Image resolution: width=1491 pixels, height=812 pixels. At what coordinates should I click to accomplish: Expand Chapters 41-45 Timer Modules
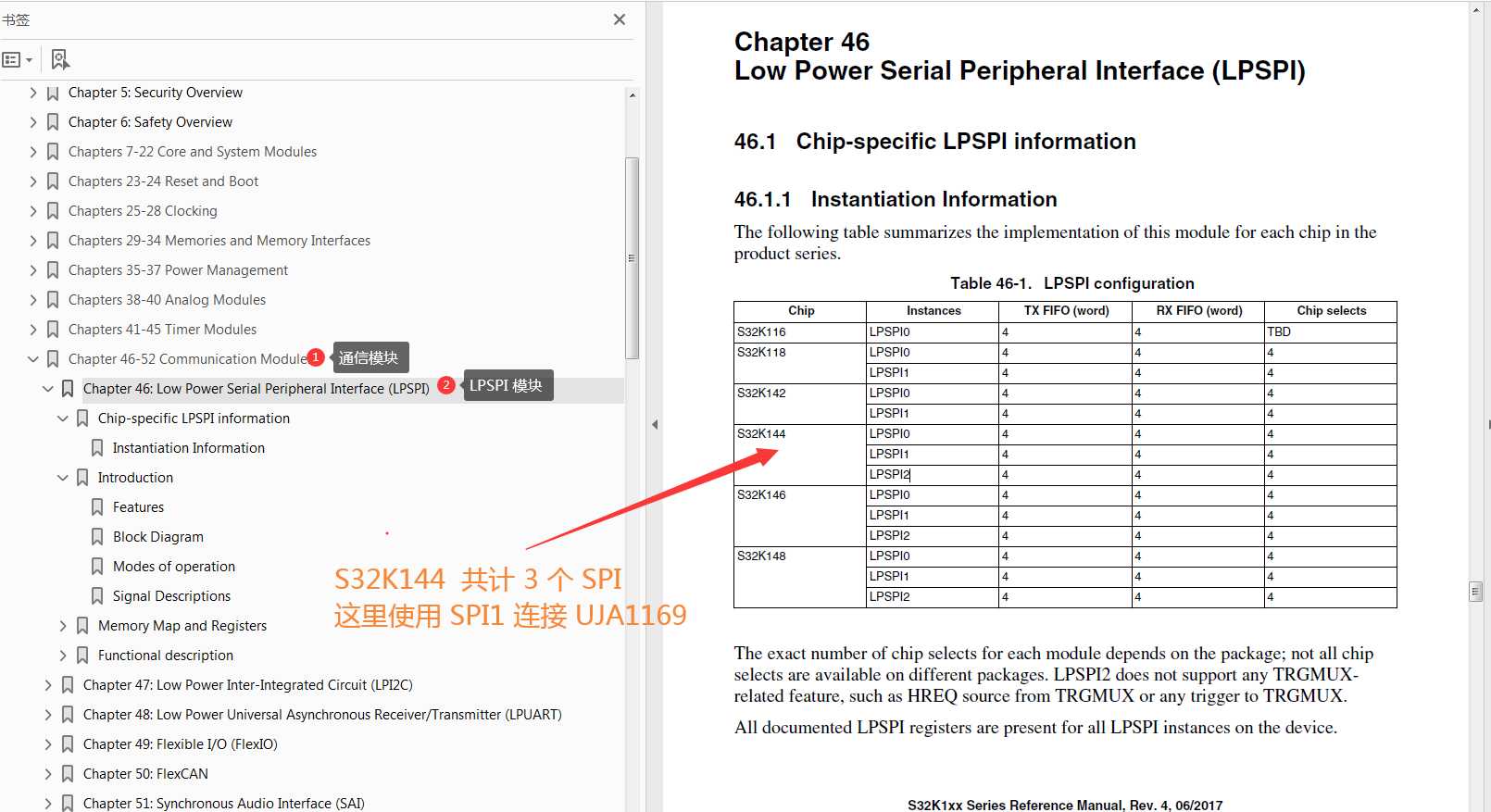point(33,330)
